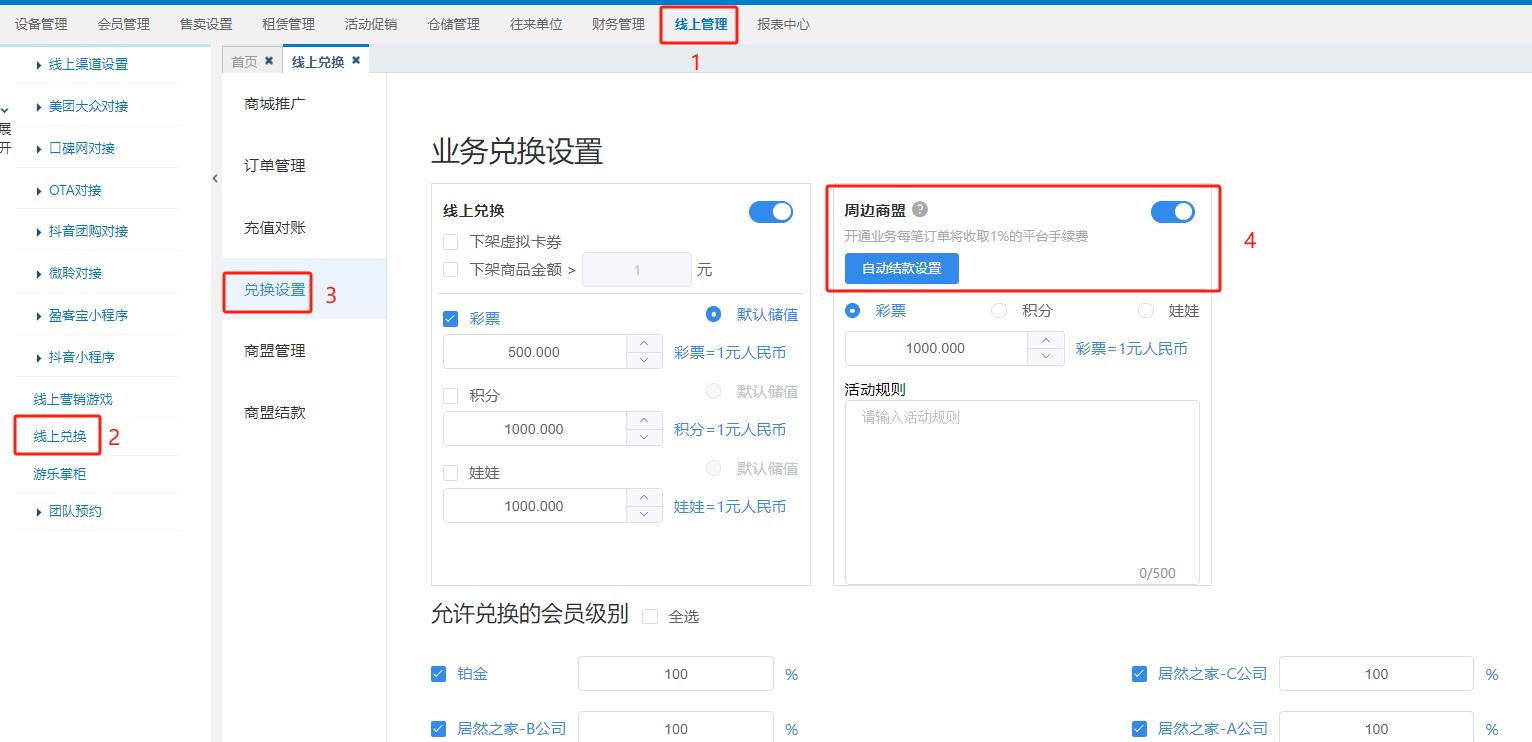Open the 活动促销 top menu
Screen dimensions: 1532x742
coord(371,24)
